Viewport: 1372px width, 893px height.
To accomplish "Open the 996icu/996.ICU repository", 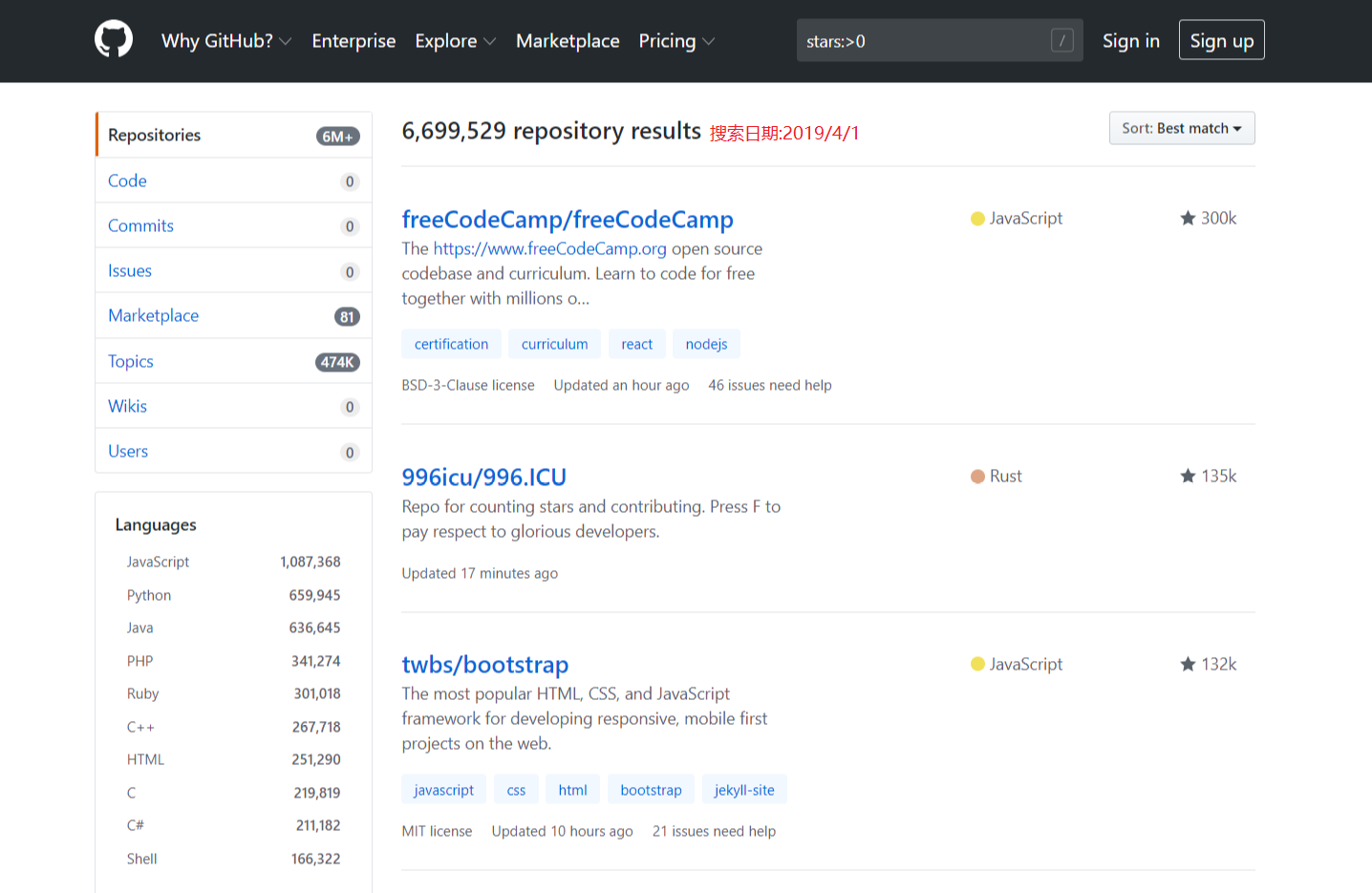I will coord(484,478).
